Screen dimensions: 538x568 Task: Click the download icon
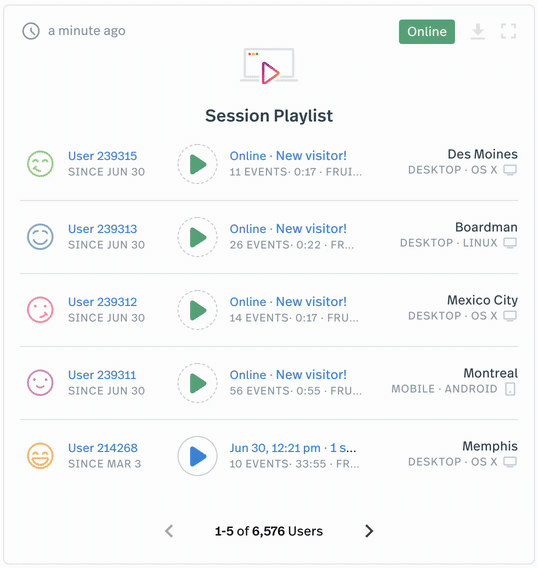coord(478,32)
